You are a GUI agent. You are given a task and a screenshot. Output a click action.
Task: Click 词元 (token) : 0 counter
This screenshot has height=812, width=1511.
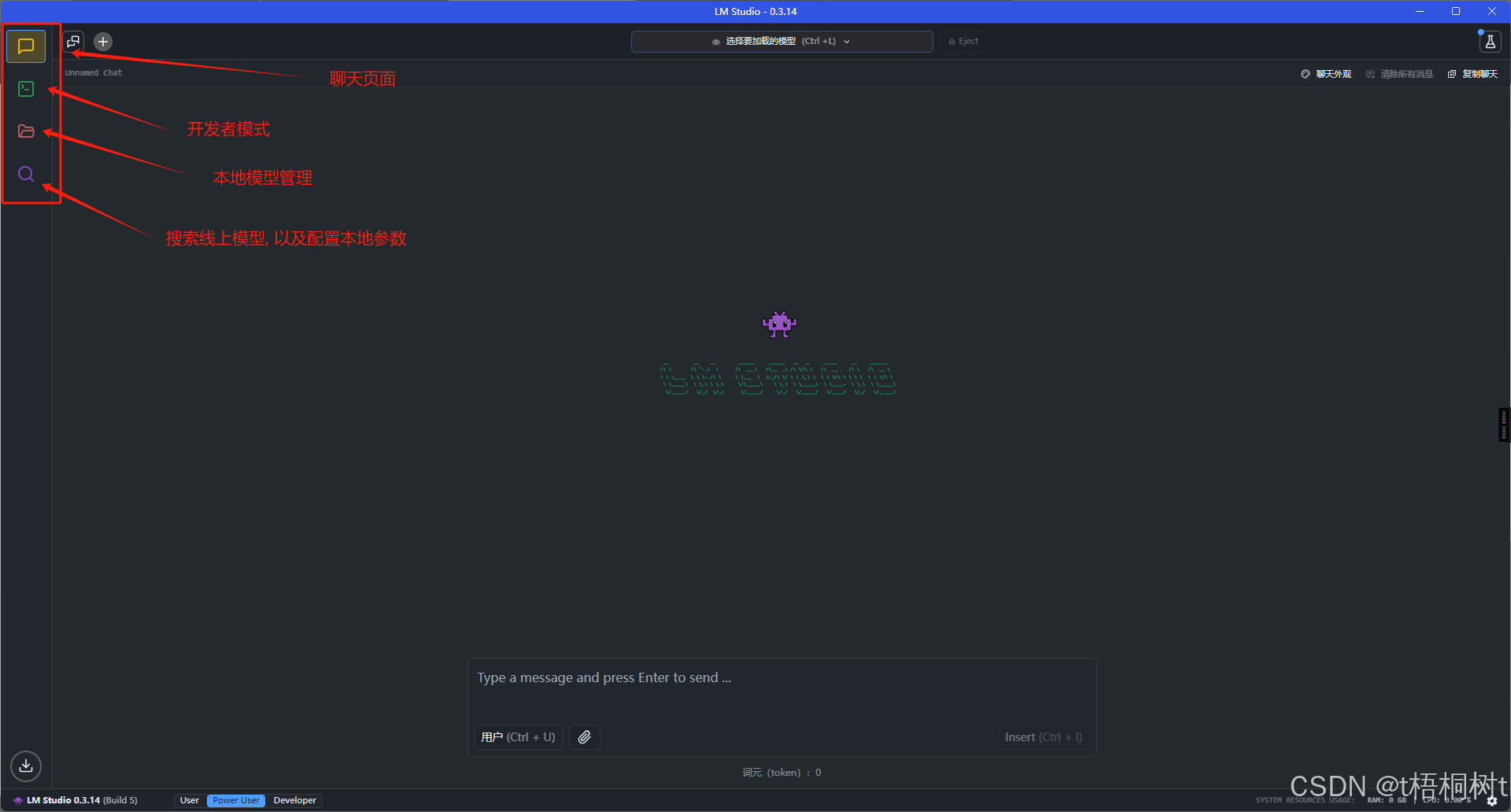(782, 773)
